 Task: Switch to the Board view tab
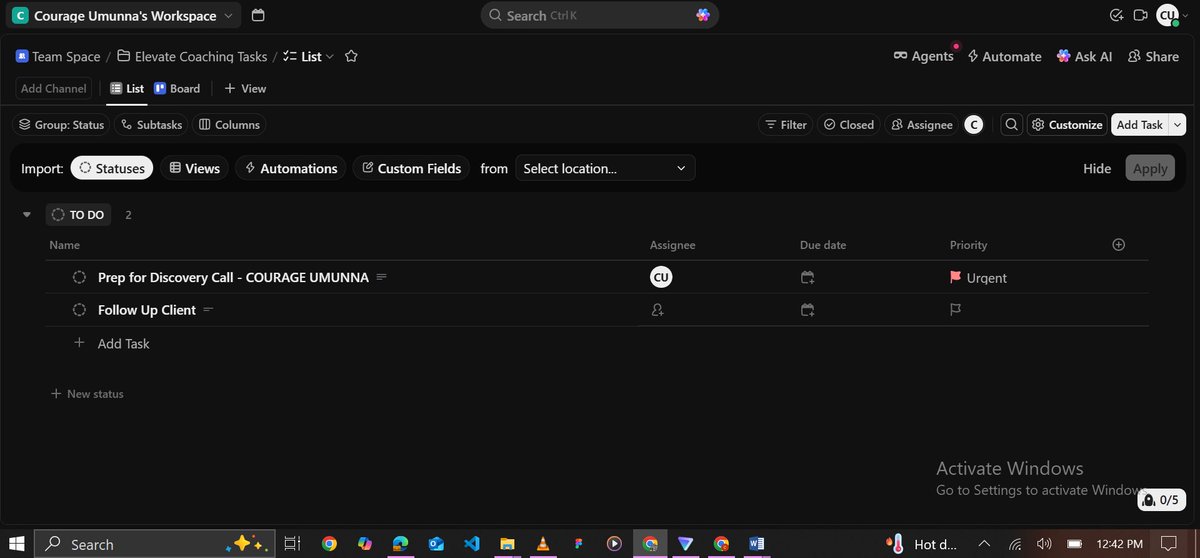(177, 88)
